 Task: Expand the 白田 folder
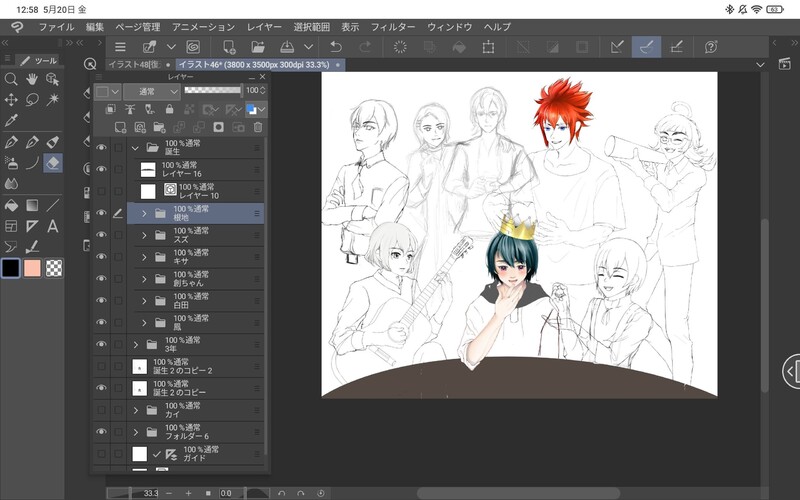(x=144, y=301)
